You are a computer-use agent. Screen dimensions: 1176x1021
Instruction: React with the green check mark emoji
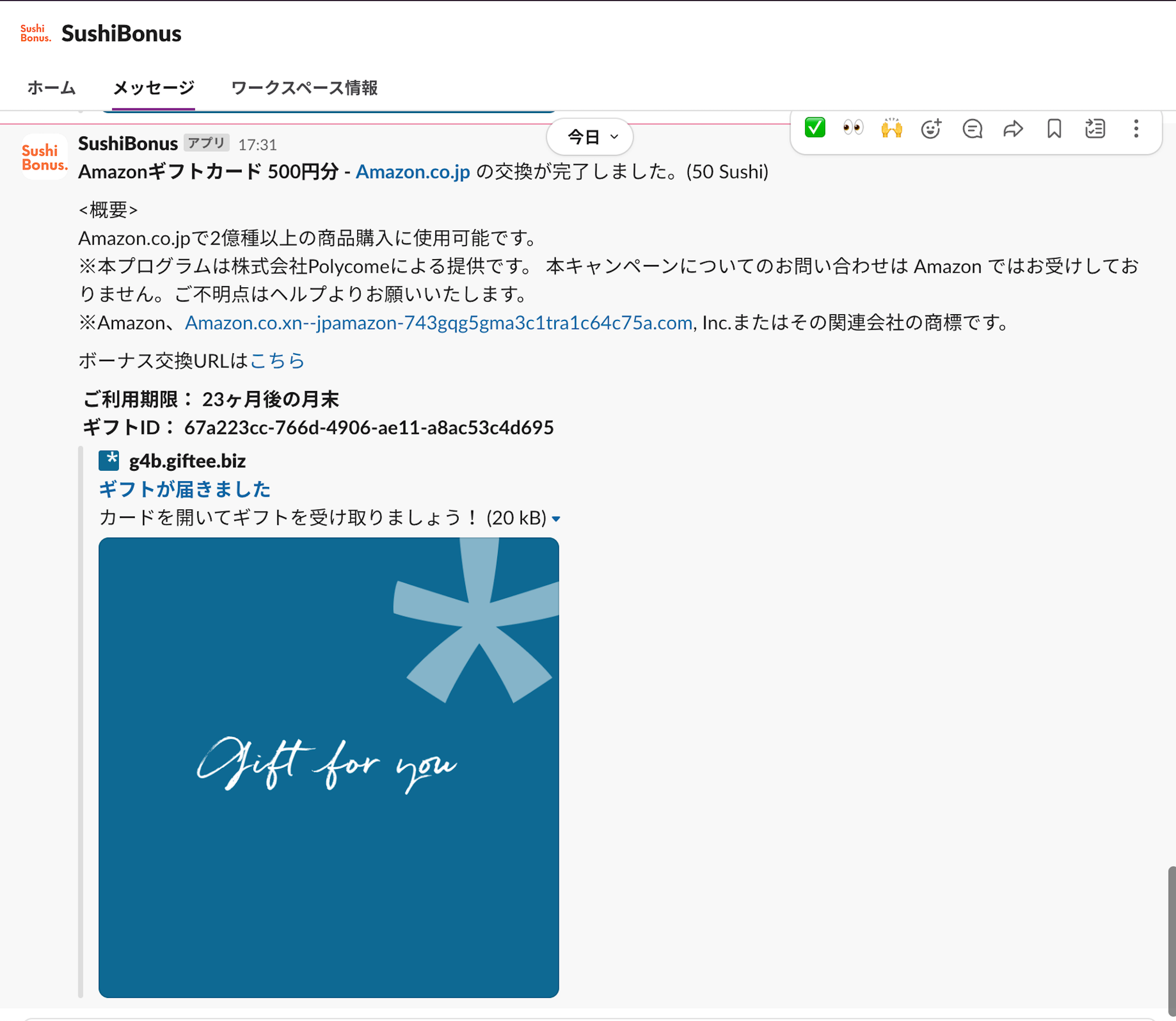click(x=815, y=127)
